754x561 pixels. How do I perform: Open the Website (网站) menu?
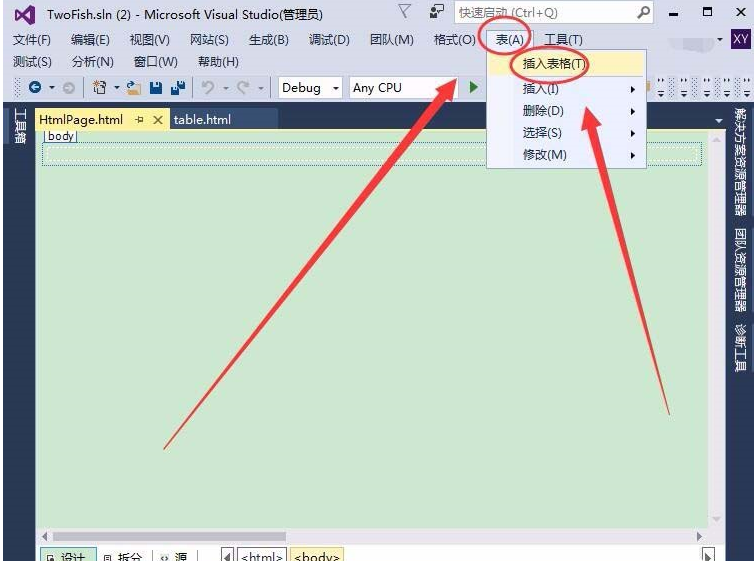point(209,39)
